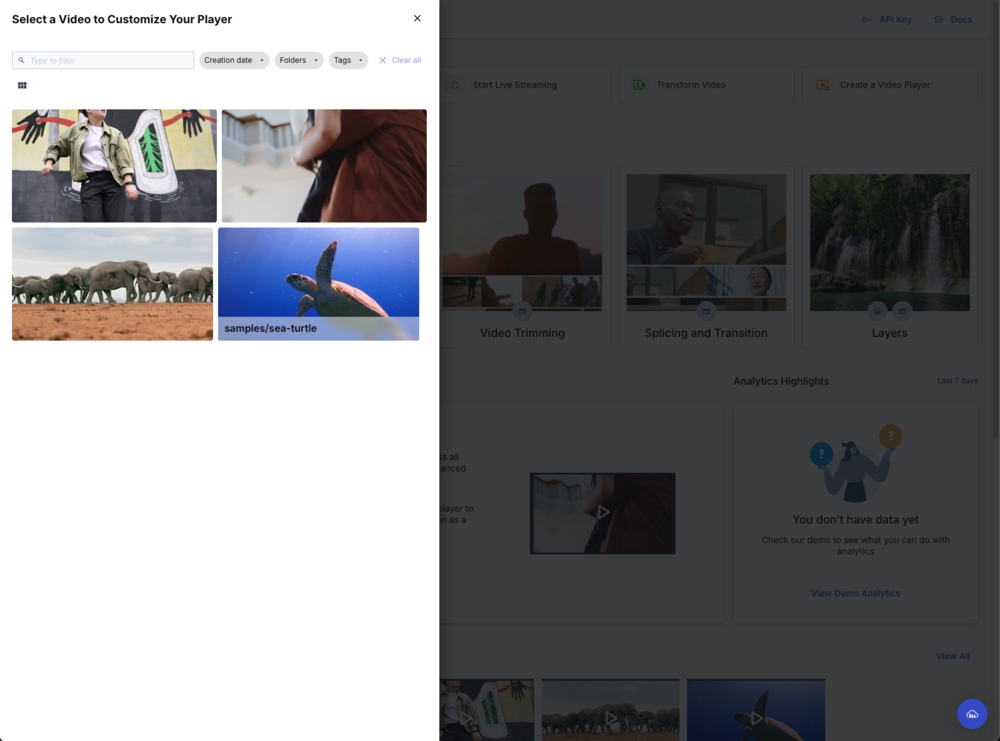This screenshot has width=1000, height=741.
Task: Click the search magnifier in the filter field
Action: (22, 60)
